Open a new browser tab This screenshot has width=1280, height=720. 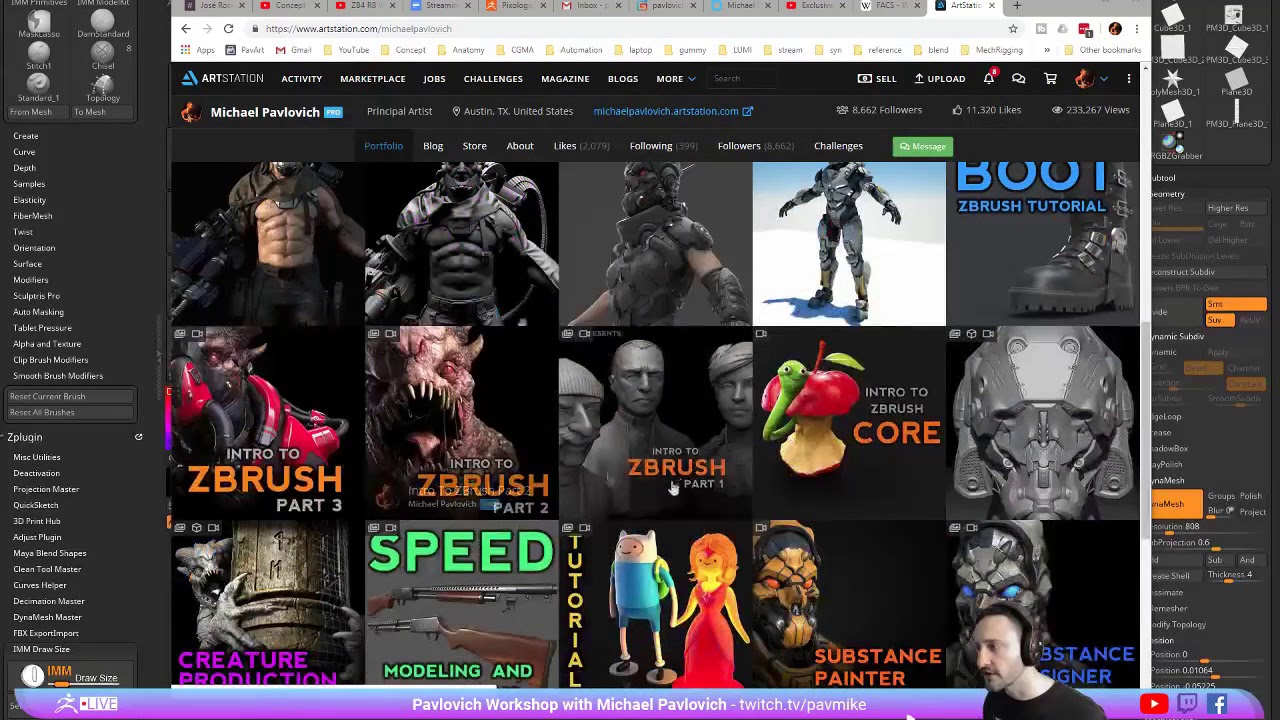(1017, 6)
